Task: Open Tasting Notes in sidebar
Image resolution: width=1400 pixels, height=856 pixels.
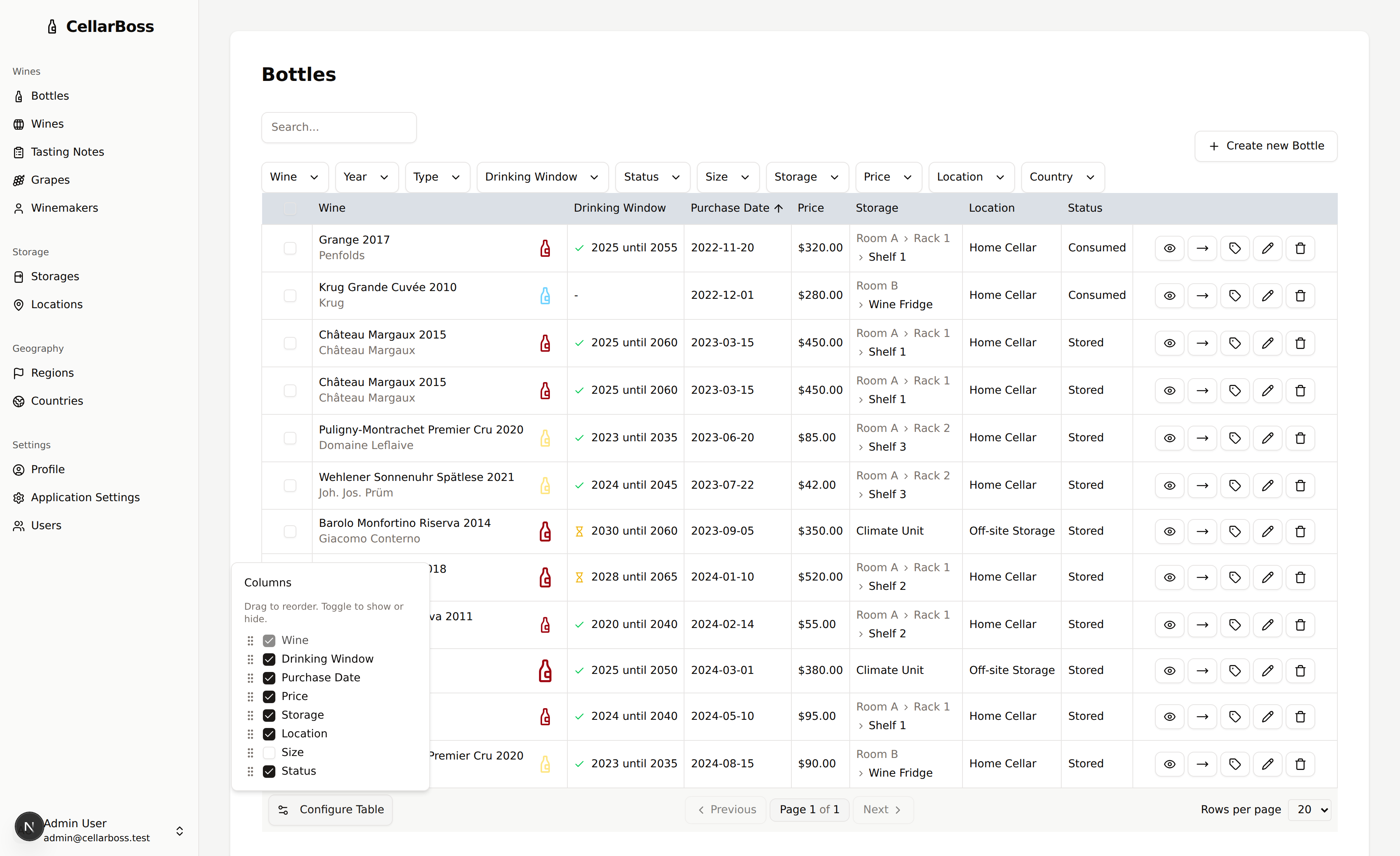Action: pos(68,152)
